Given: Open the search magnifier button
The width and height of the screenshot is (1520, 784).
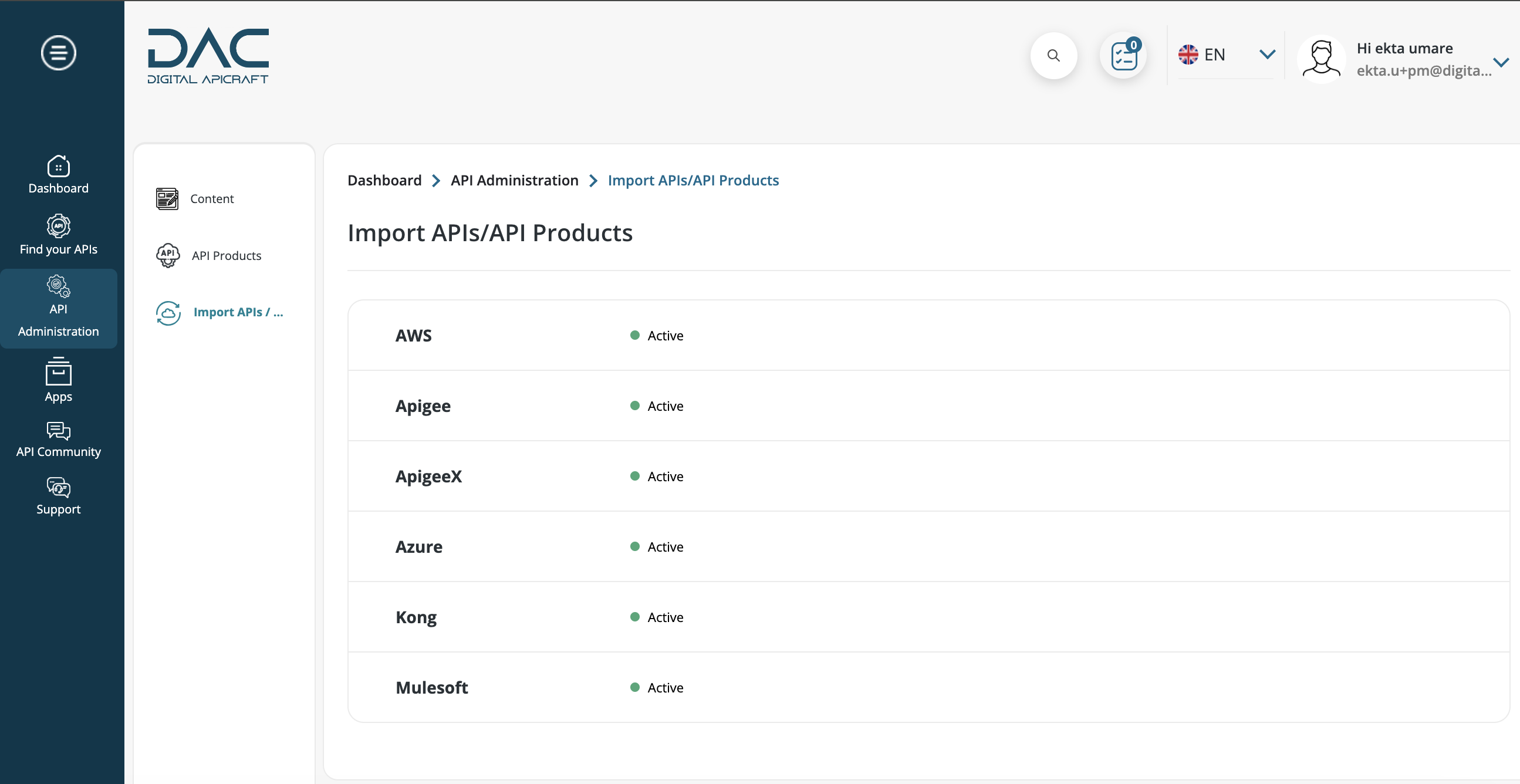Looking at the screenshot, I should click(x=1053, y=55).
